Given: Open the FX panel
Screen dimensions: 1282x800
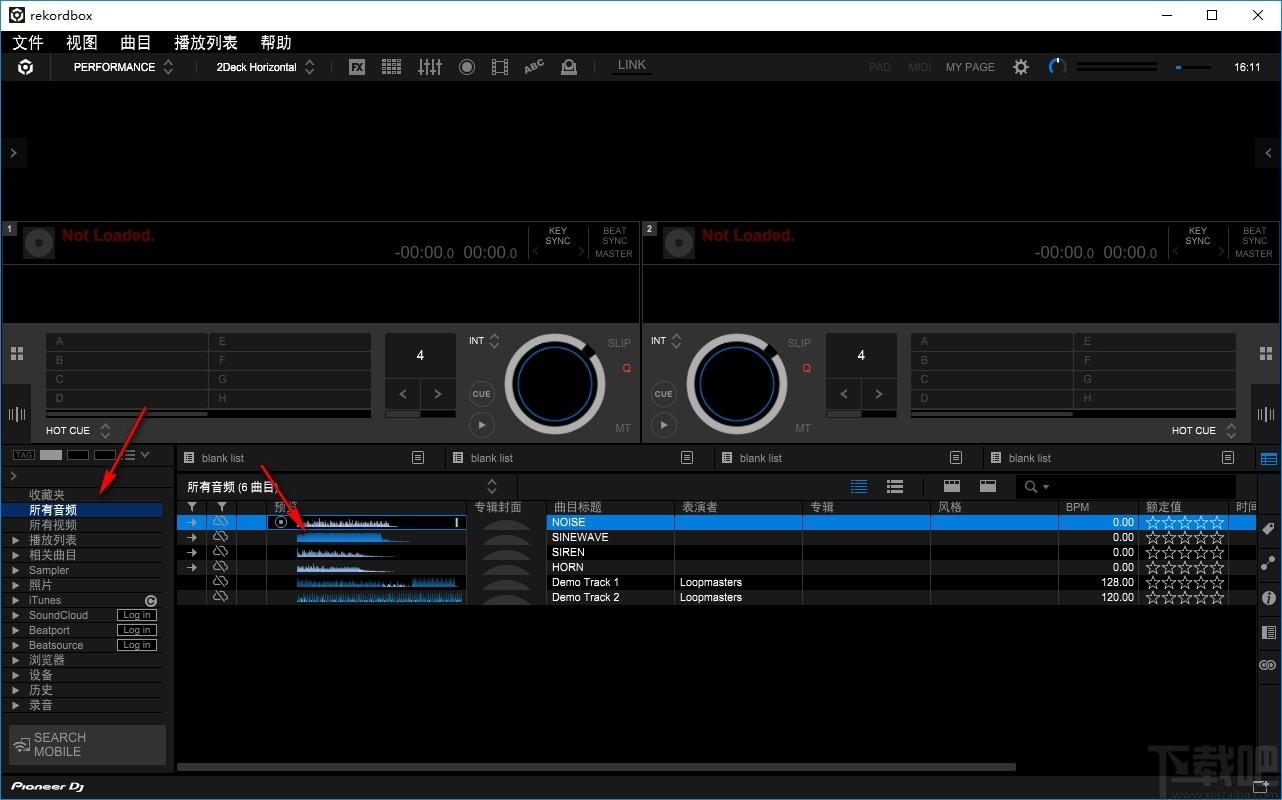Looking at the screenshot, I should point(357,67).
